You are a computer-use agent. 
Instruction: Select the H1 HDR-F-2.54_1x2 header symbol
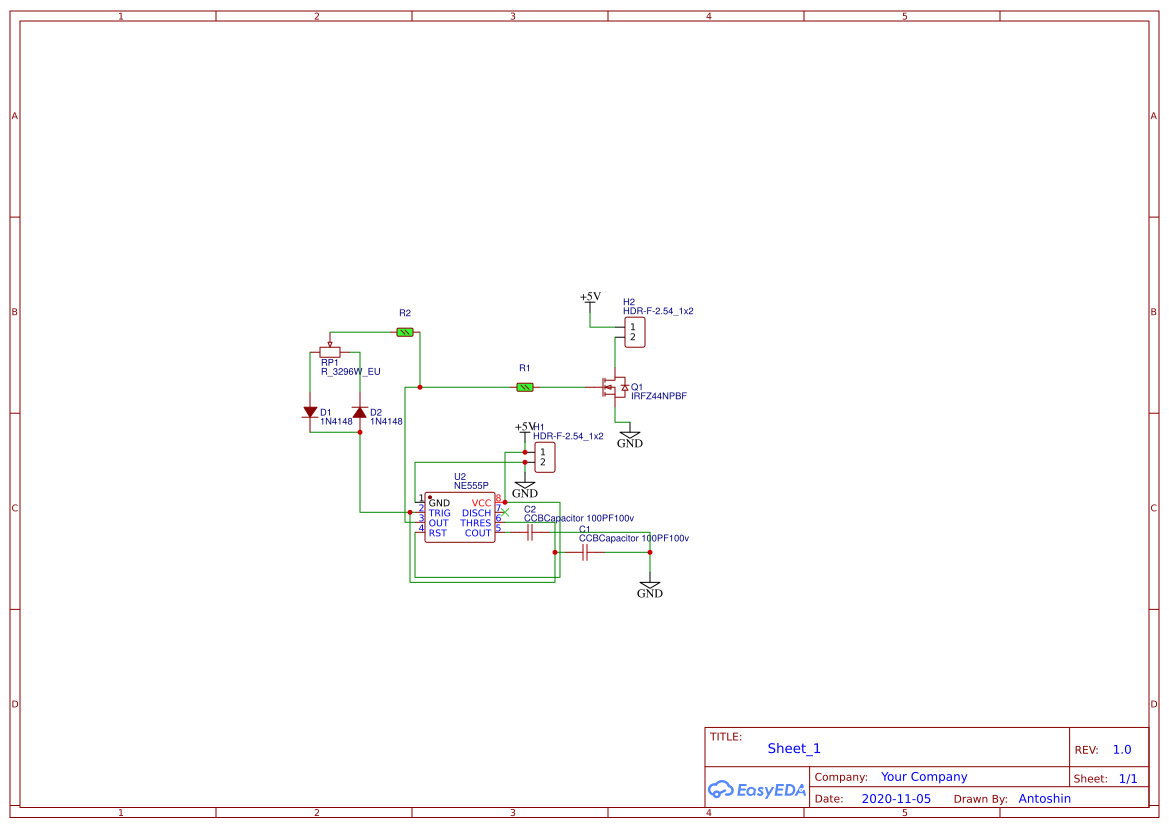coord(546,457)
